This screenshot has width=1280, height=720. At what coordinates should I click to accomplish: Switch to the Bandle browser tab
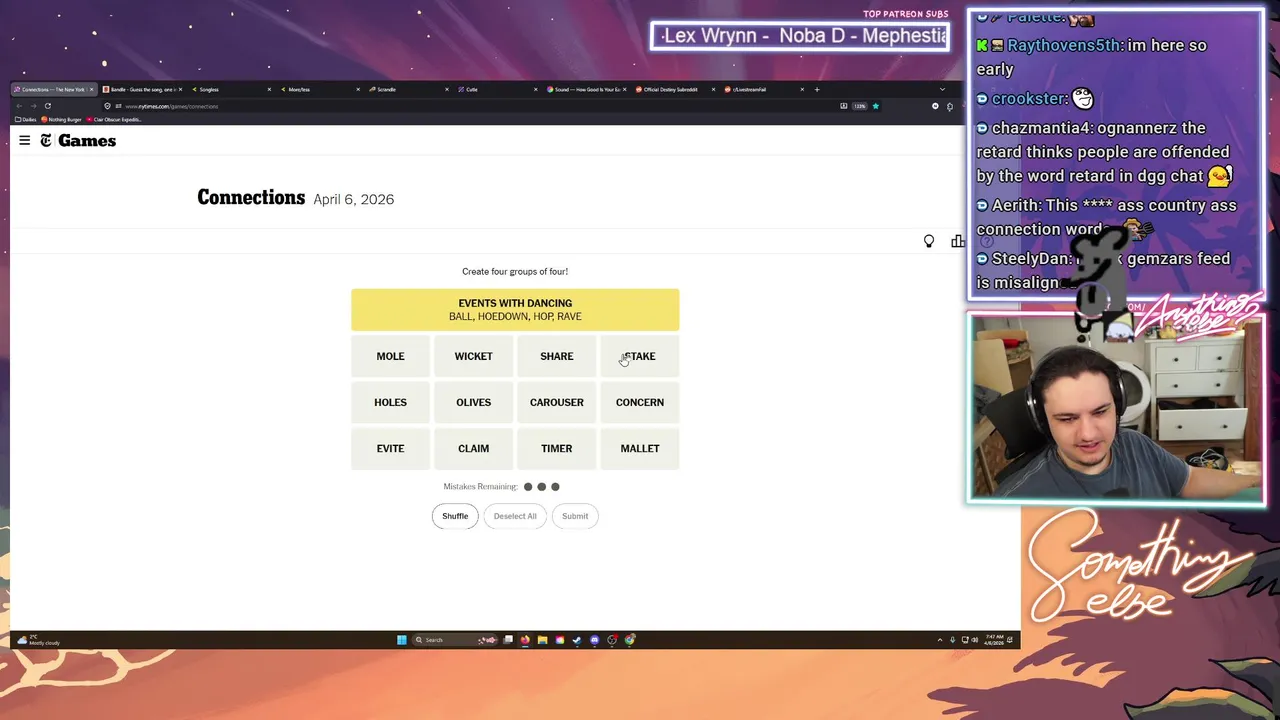[144, 89]
